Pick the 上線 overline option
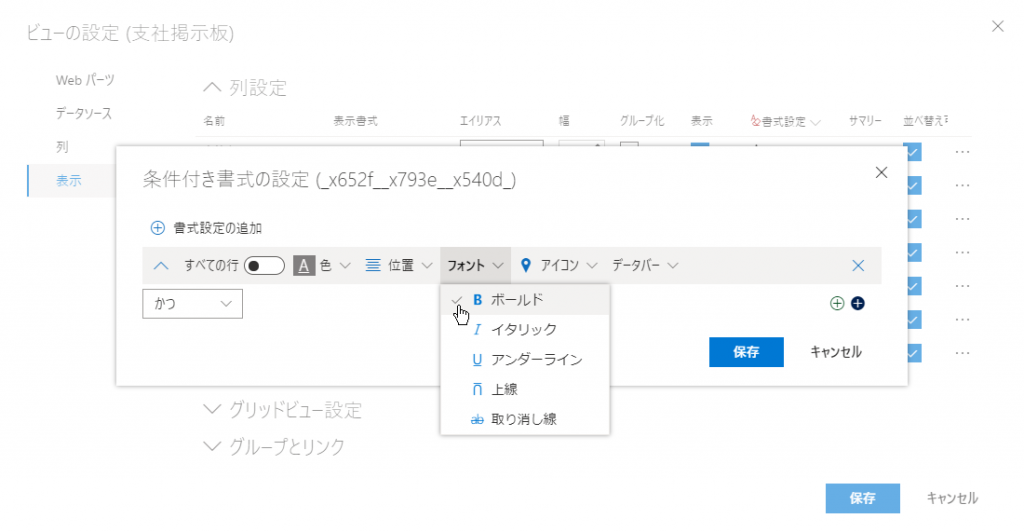 504,389
